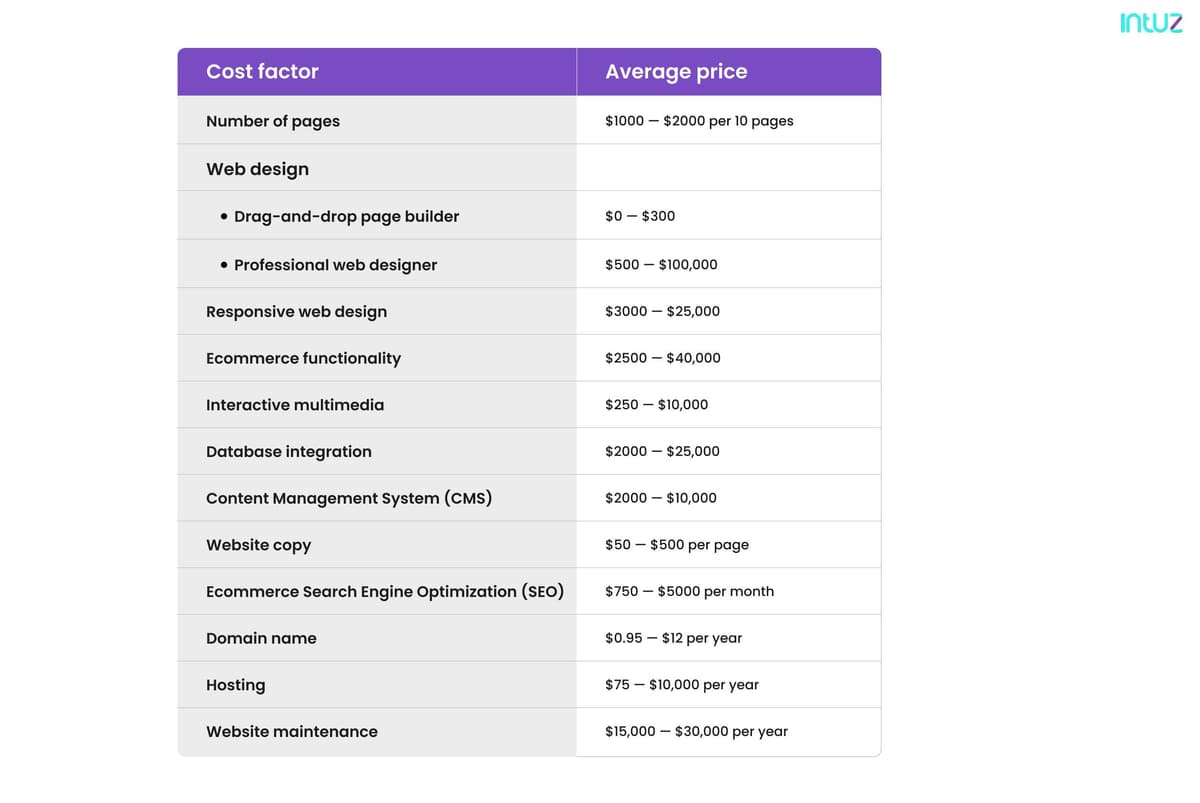Click the $0.95 — $12 per year price
Screen dimensions: 1200x803
click(673, 638)
